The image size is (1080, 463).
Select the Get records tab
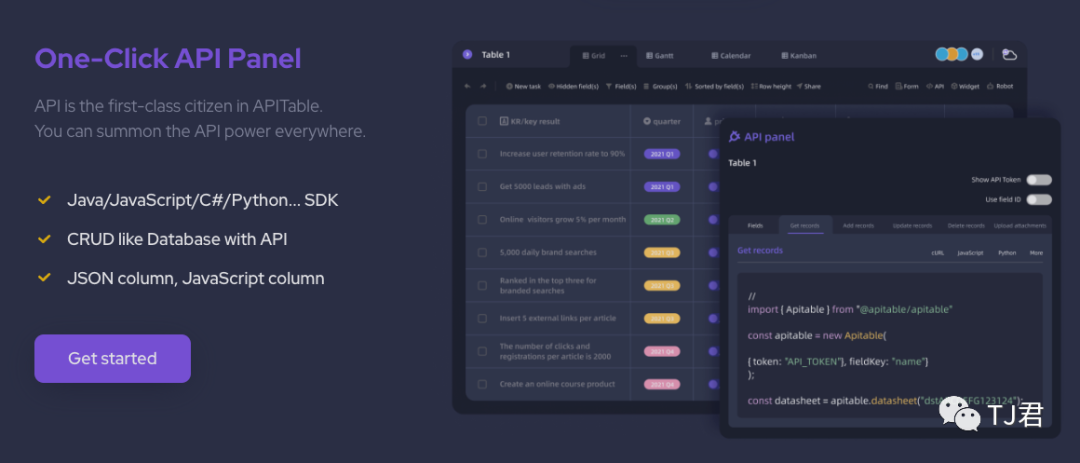[805, 225]
